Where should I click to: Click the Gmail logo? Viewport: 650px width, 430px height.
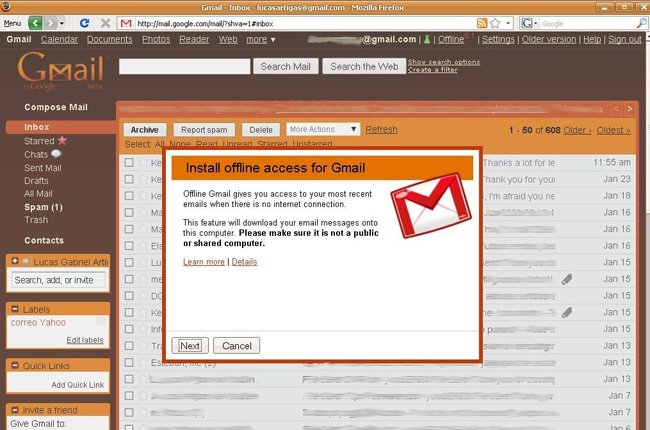(61, 70)
